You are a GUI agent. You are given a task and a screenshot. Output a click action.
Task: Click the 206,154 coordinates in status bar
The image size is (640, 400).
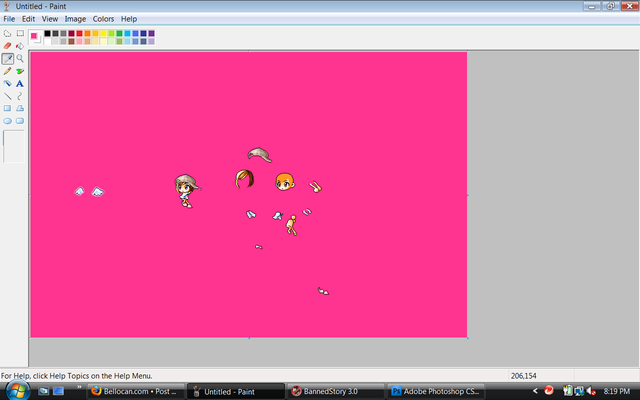click(523, 376)
